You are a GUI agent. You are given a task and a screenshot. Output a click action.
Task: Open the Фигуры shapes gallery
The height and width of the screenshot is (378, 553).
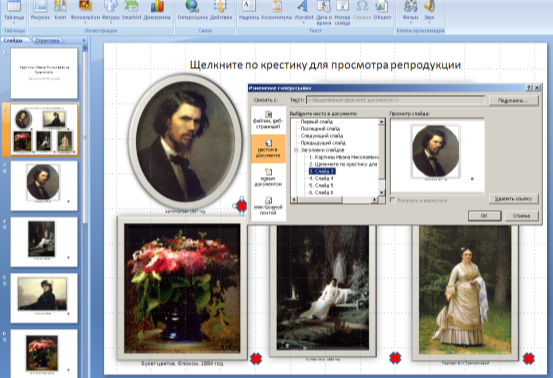click(111, 11)
